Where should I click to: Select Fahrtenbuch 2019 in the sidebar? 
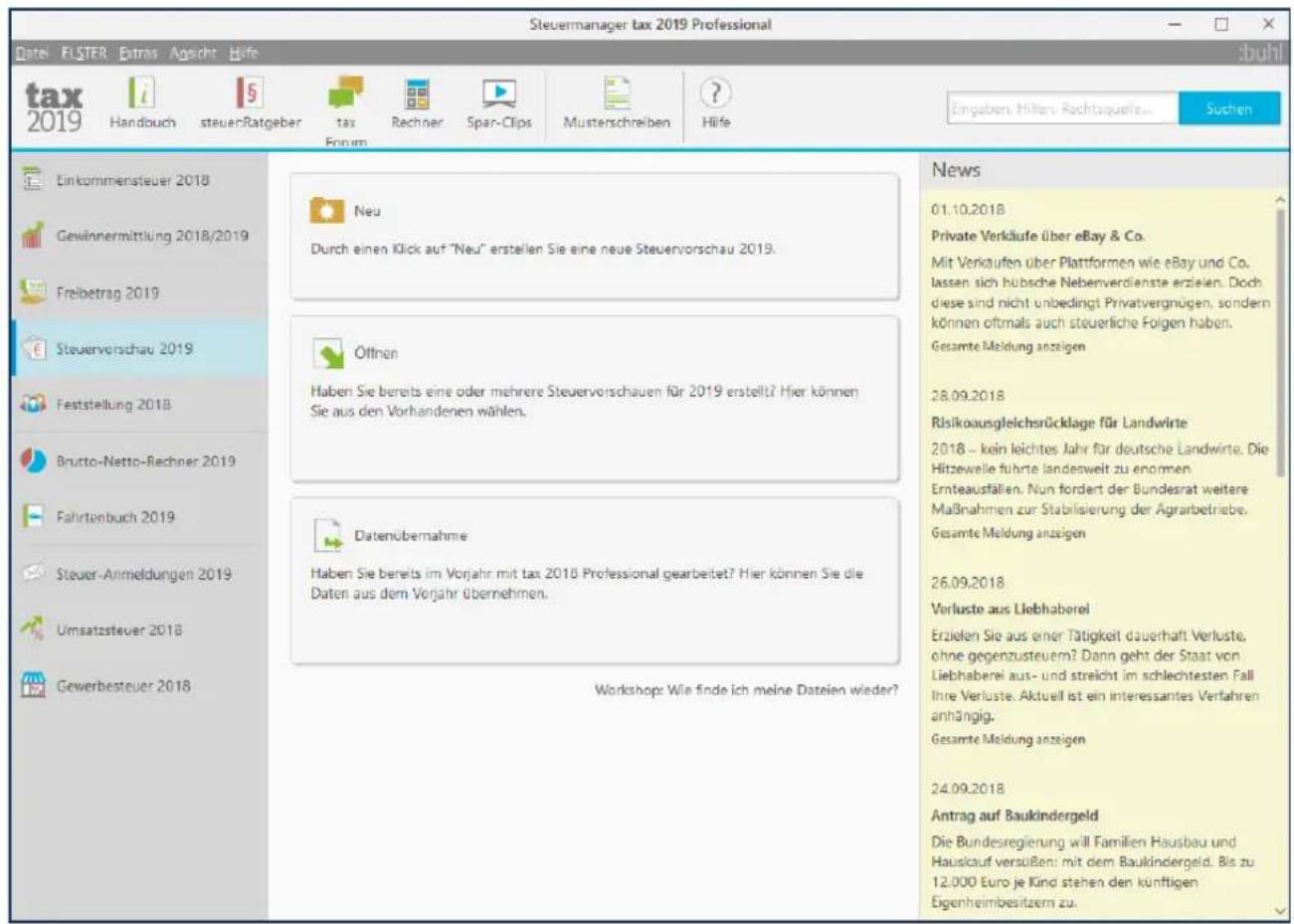(x=139, y=517)
